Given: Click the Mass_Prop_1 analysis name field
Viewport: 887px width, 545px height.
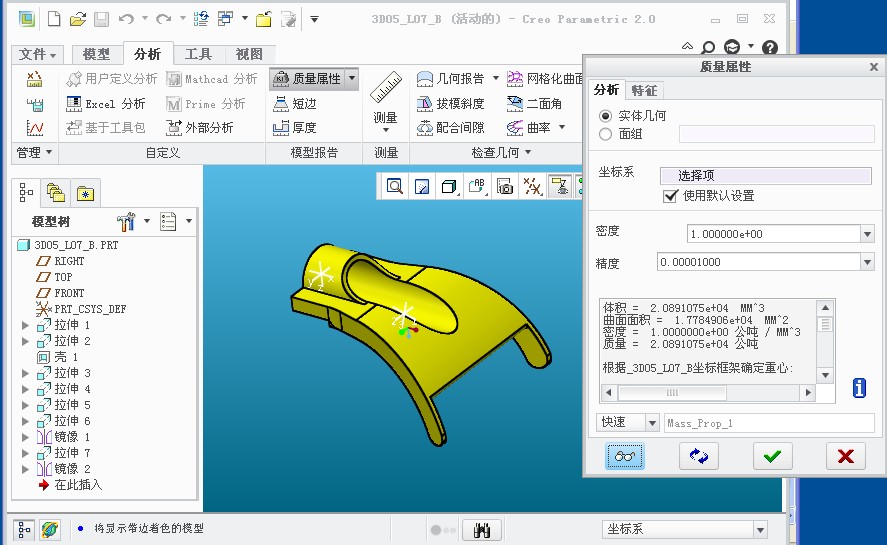Looking at the screenshot, I should coord(768,423).
